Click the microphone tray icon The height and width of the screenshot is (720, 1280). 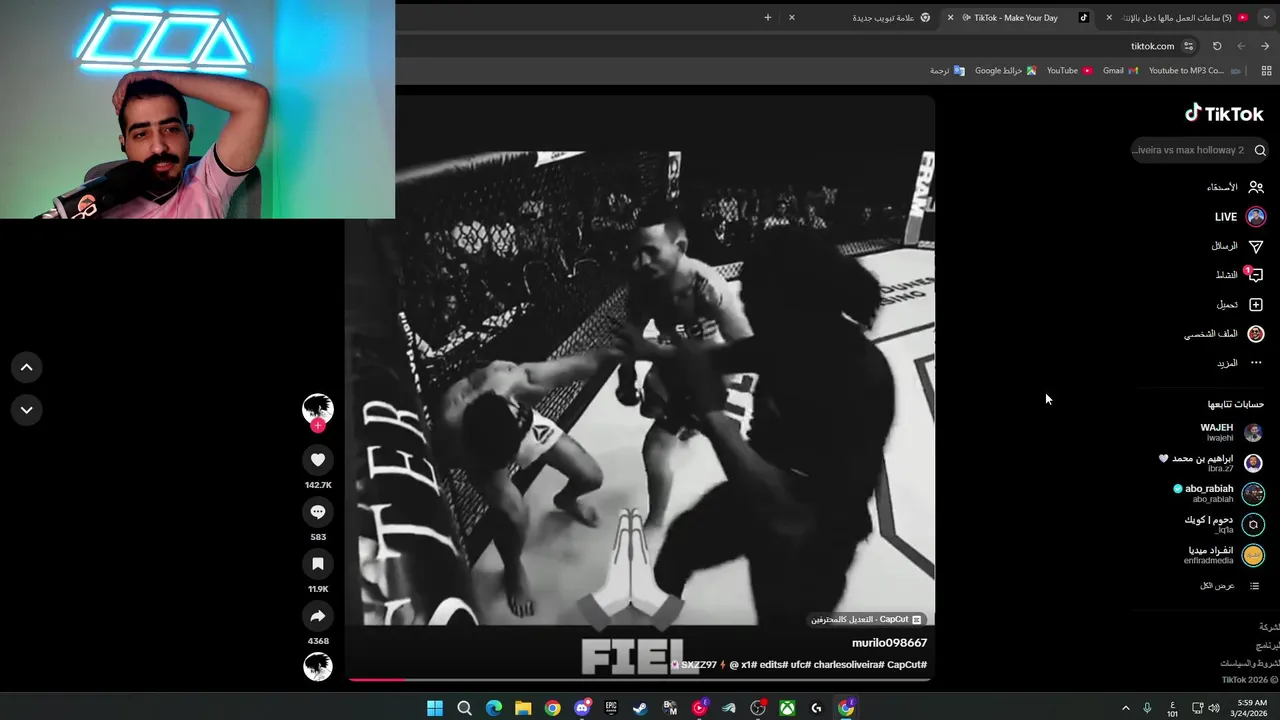click(1147, 708)
